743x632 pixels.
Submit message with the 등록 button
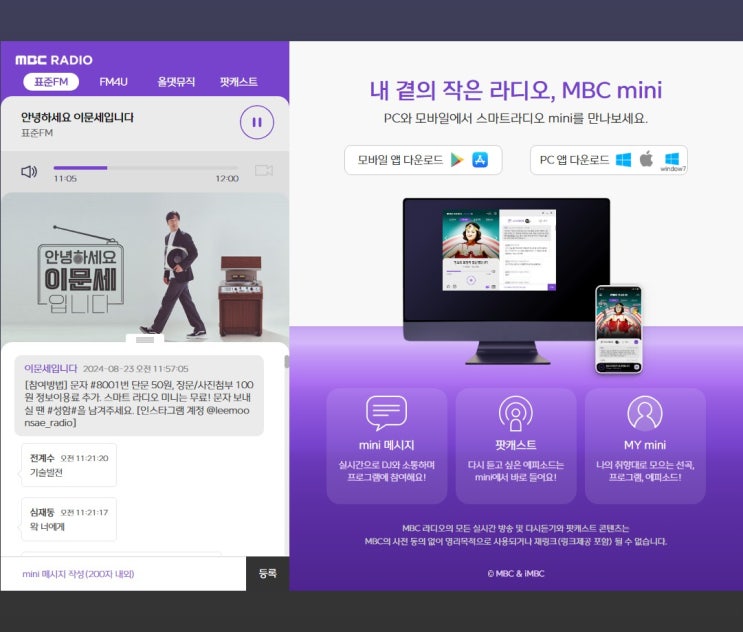pyautogui.click(x=268, y=573)
